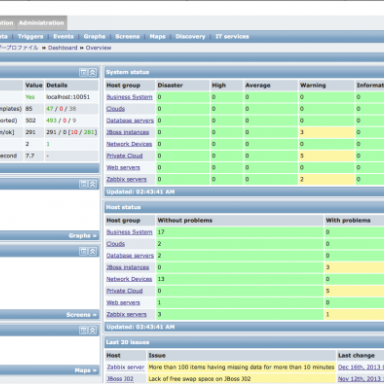
Task: Open Database servers in System status table
Action: click(130, 121)
